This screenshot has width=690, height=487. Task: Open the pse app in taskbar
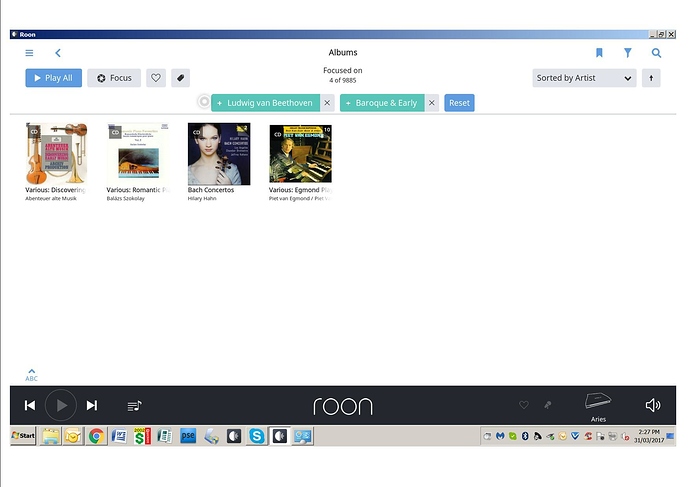tap(188, 436)
